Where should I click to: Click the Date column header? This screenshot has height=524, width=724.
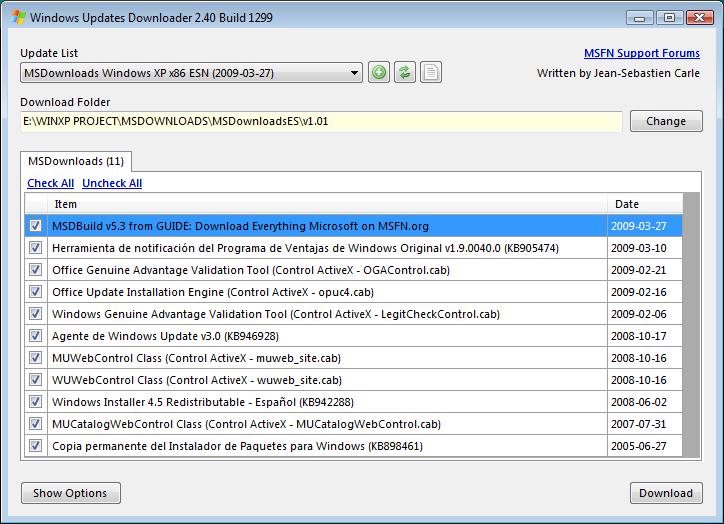[645, 204]
